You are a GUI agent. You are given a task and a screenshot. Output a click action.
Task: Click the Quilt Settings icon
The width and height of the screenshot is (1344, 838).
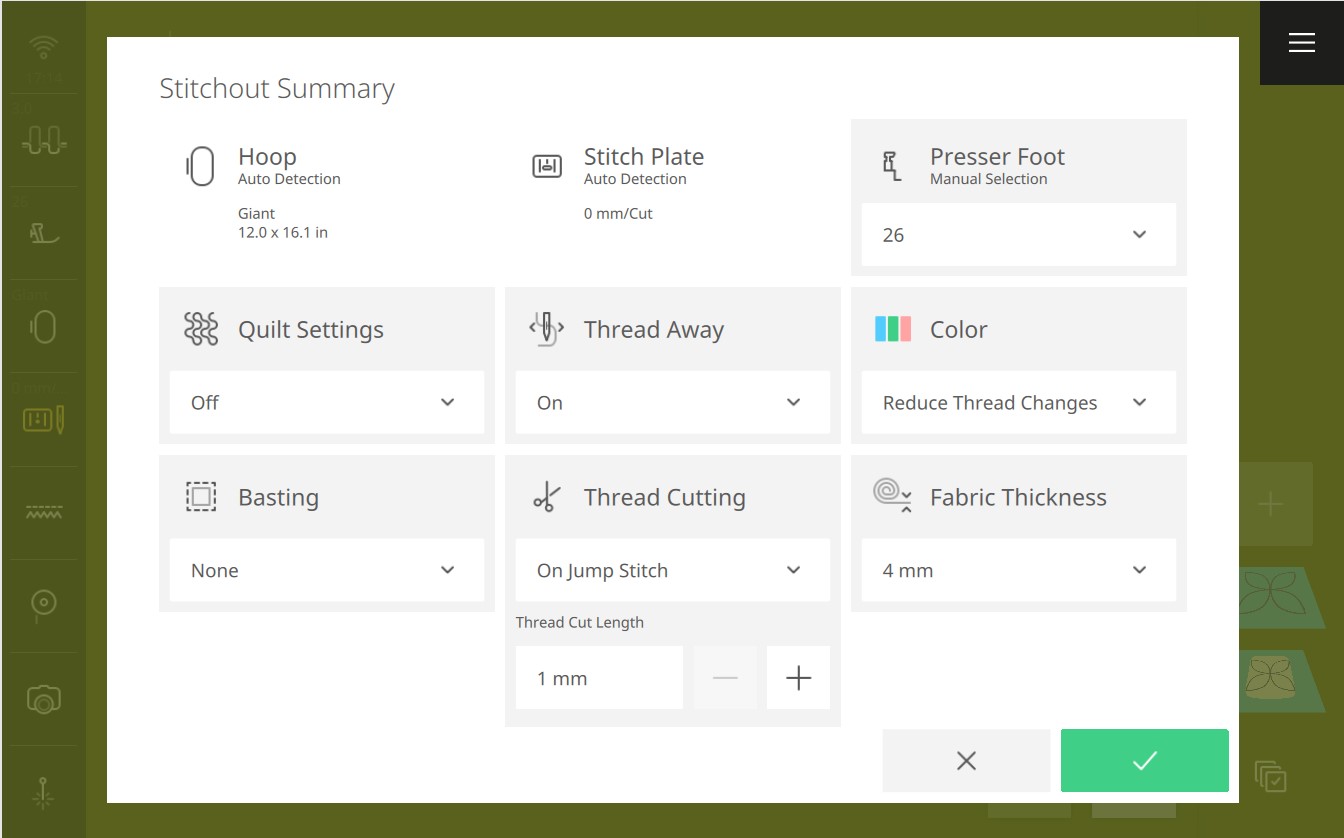pyautogui.click(x=200, y=329)
